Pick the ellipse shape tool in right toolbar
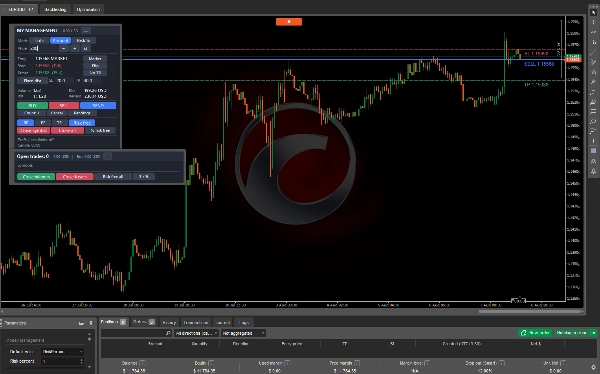The width and height of the screenshot is (600, 374). (593, 122)
